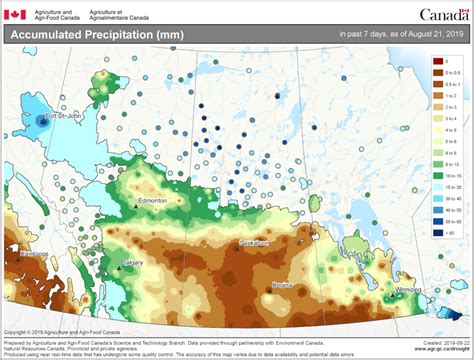
Task: Select the 50 to 60 legend swatch
Action: (x=438, y=222)
